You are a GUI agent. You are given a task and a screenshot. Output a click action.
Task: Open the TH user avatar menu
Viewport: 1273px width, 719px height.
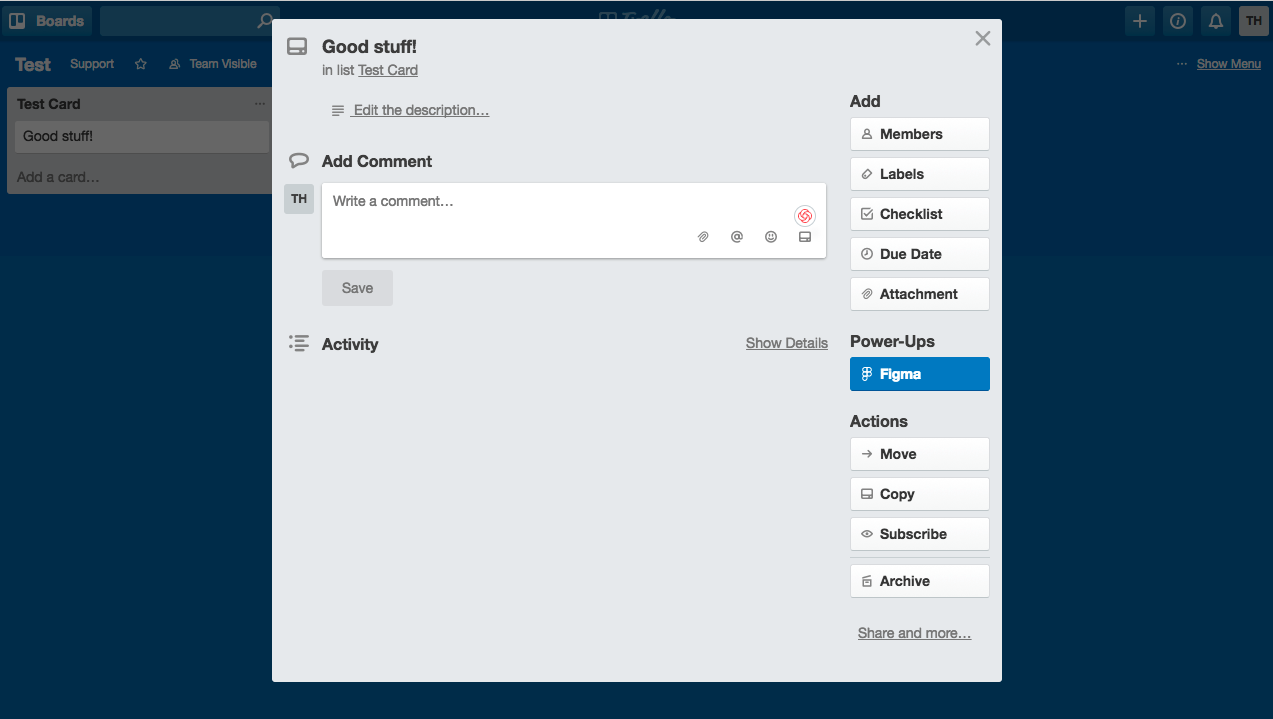click(x=1253, y=21)
